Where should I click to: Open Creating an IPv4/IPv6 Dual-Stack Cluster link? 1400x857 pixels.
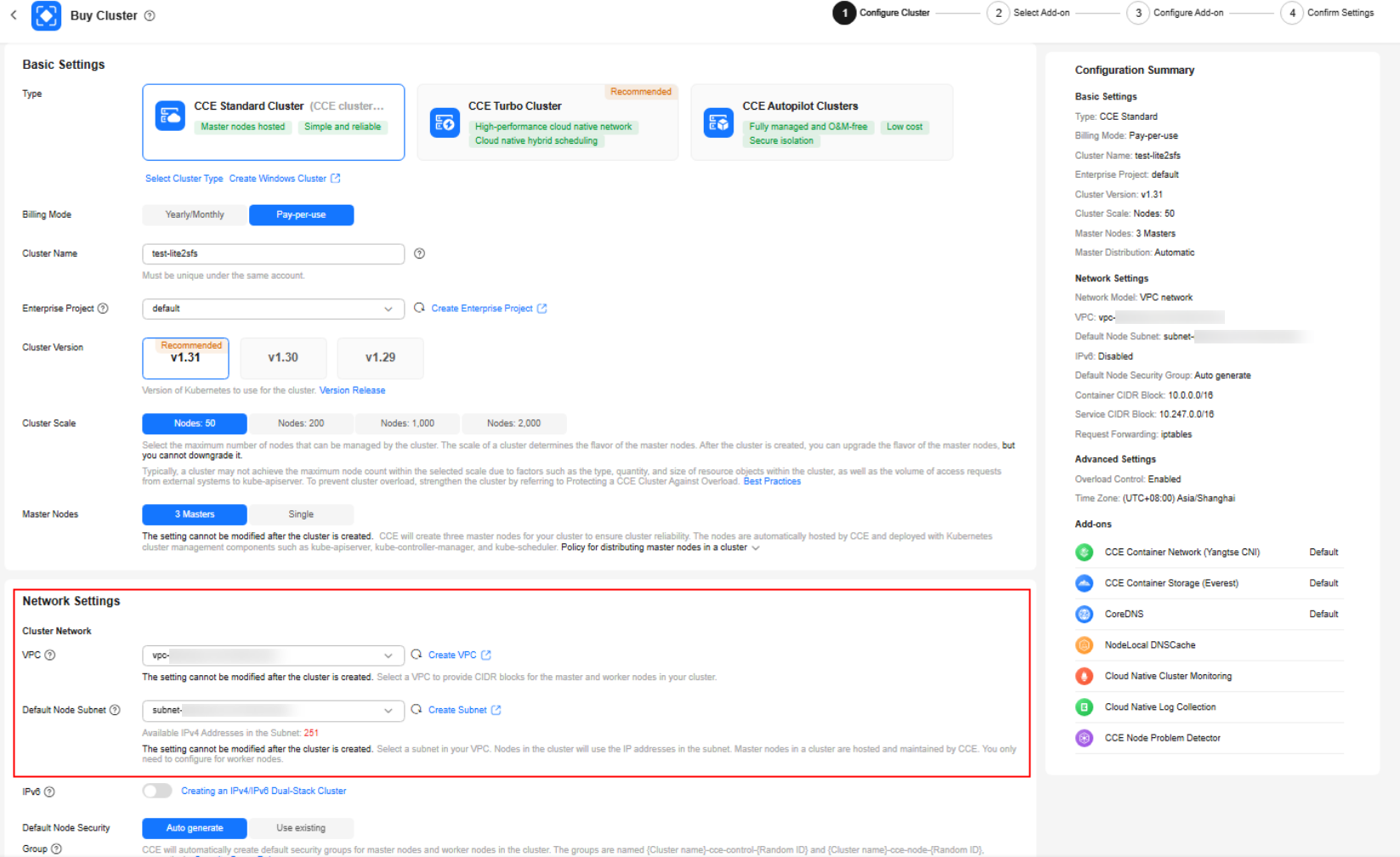pos(264,791)
